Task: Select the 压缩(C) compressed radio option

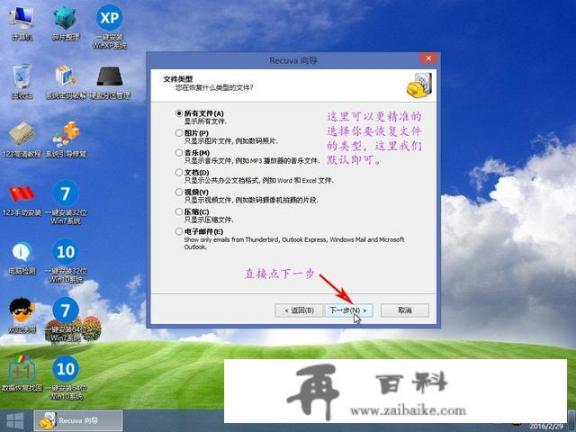Action: click(x=179, y=212)
